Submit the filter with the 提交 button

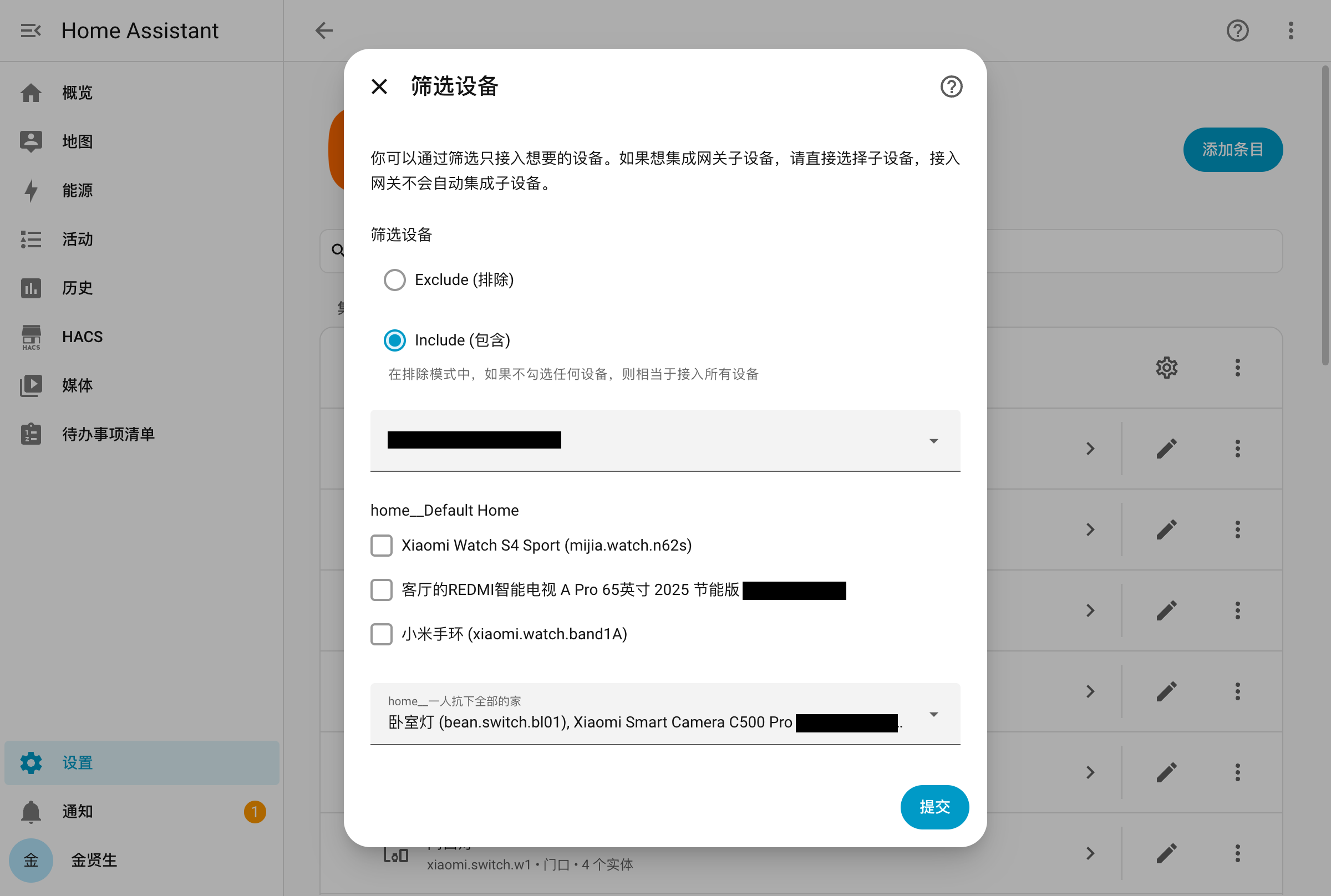[x=934, y=807]
